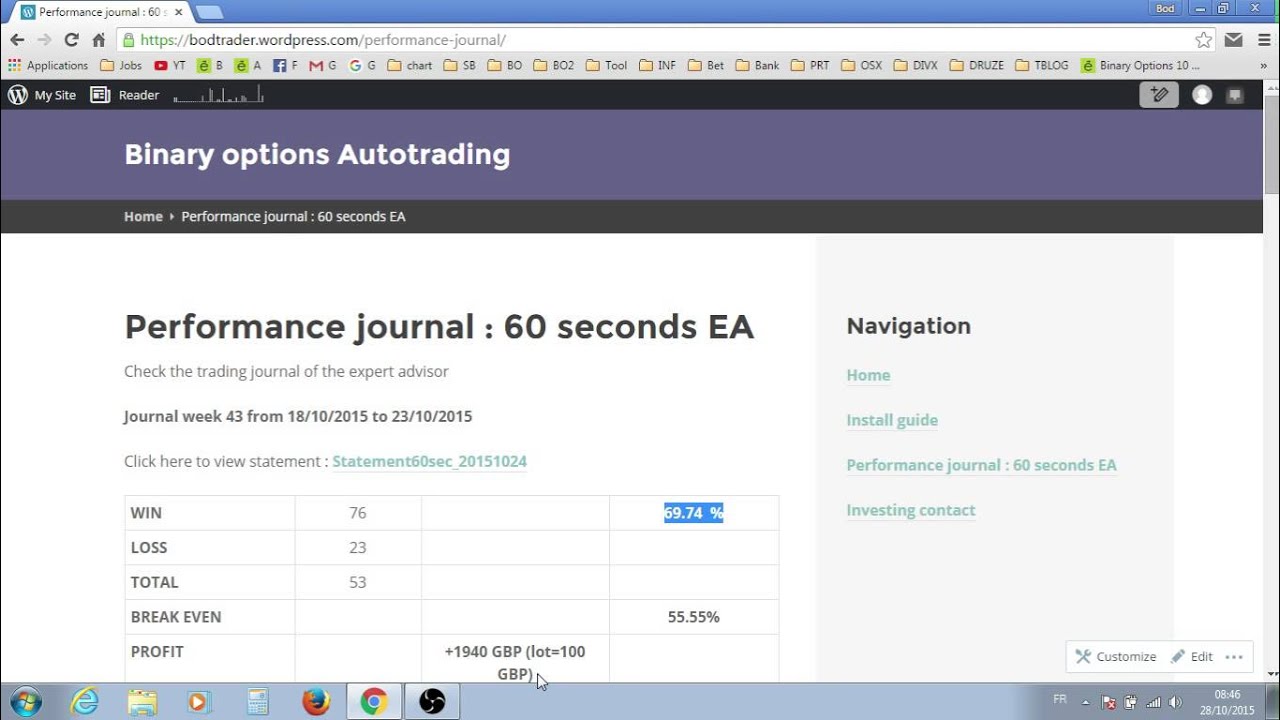1280x720 pixels.
Task: Open the YT YouTube bookmark
Action: tap(170, 65)
